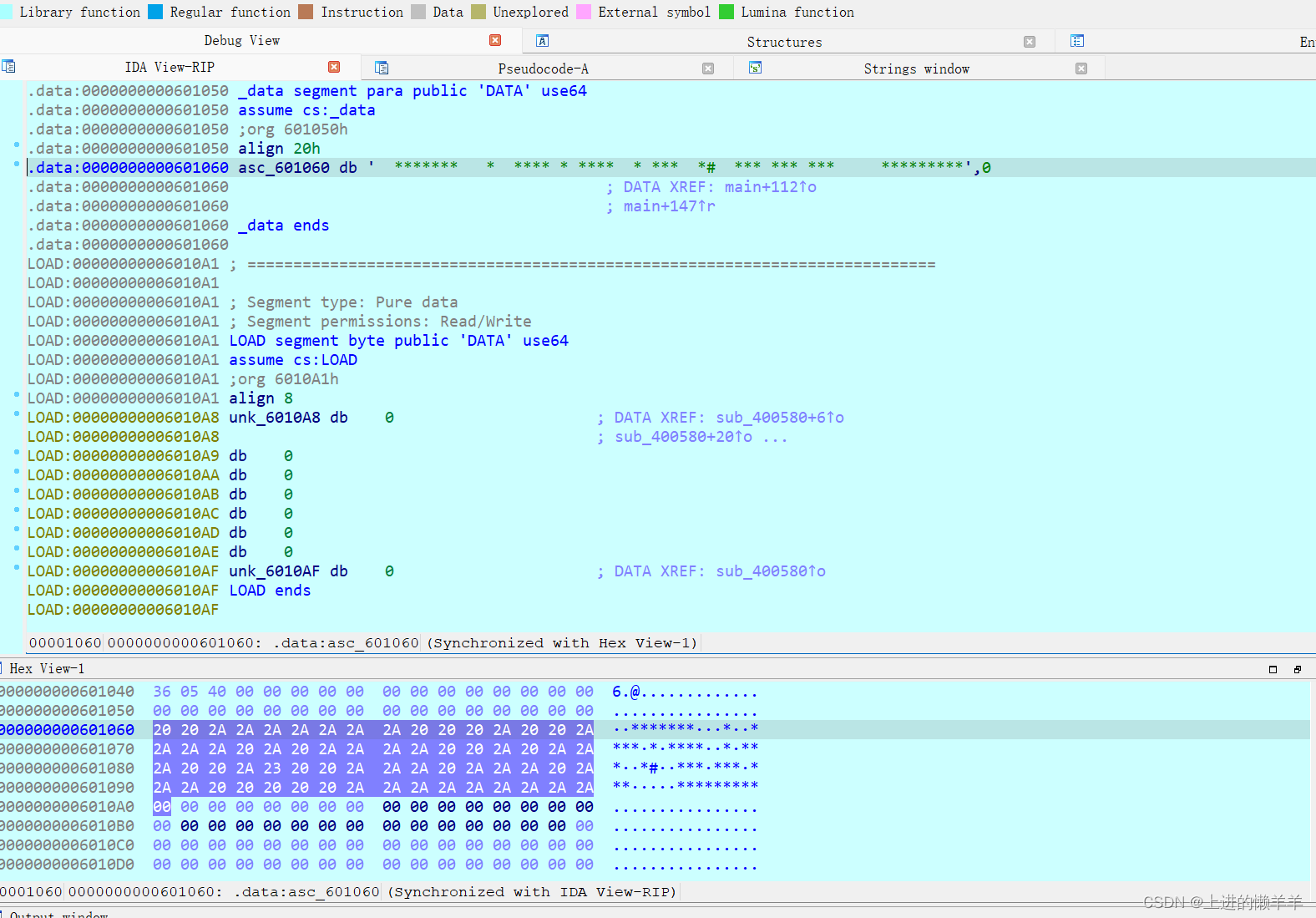
Task: Click the 23 byte in hex row 601080
Action: pyautogui.click(x=272, y=768)
